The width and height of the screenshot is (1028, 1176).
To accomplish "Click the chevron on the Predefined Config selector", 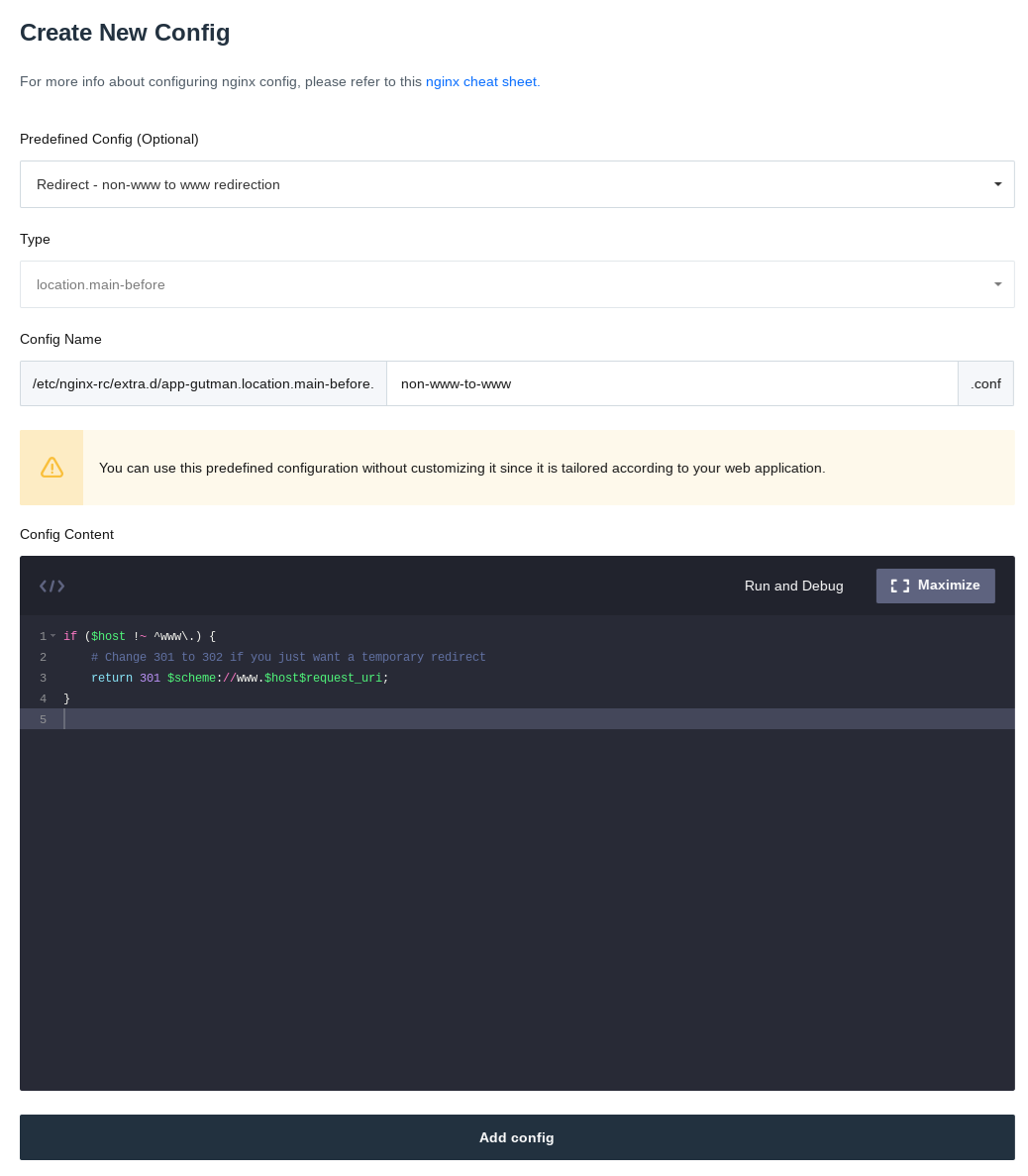I will pyautogui.click(x=997, y=184).
